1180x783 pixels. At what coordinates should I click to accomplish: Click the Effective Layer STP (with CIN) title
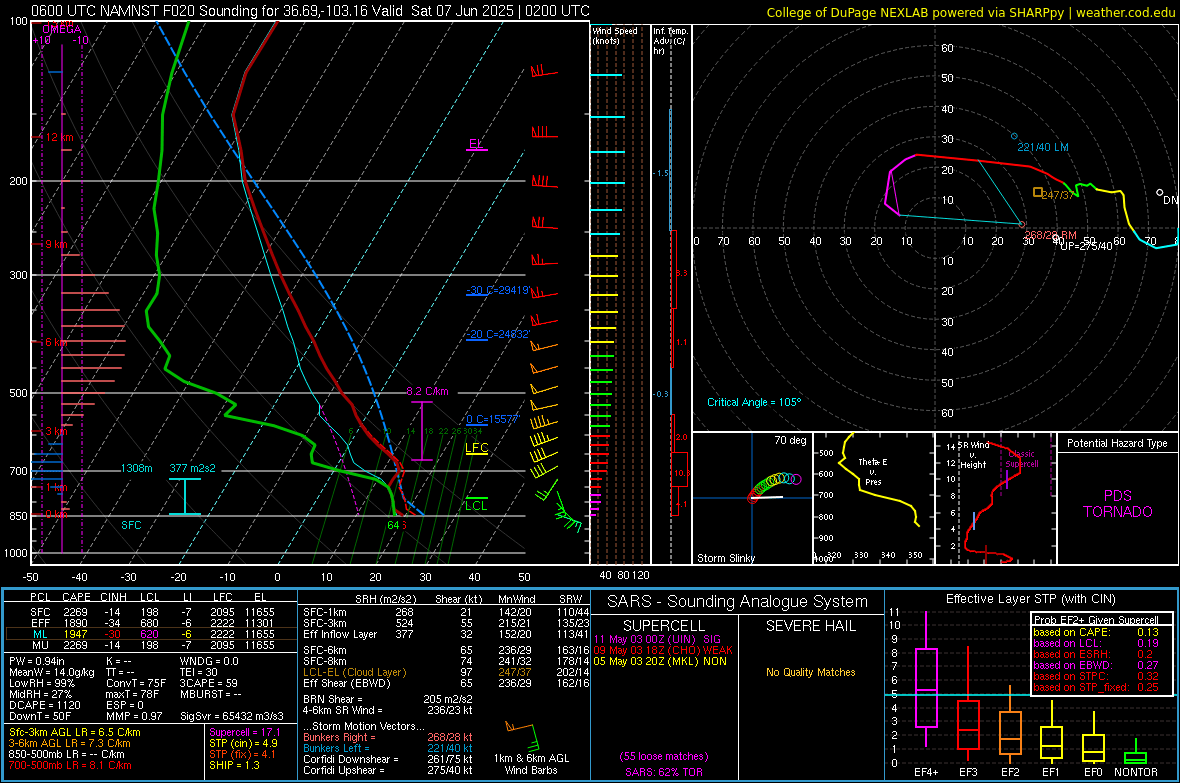1030,599
